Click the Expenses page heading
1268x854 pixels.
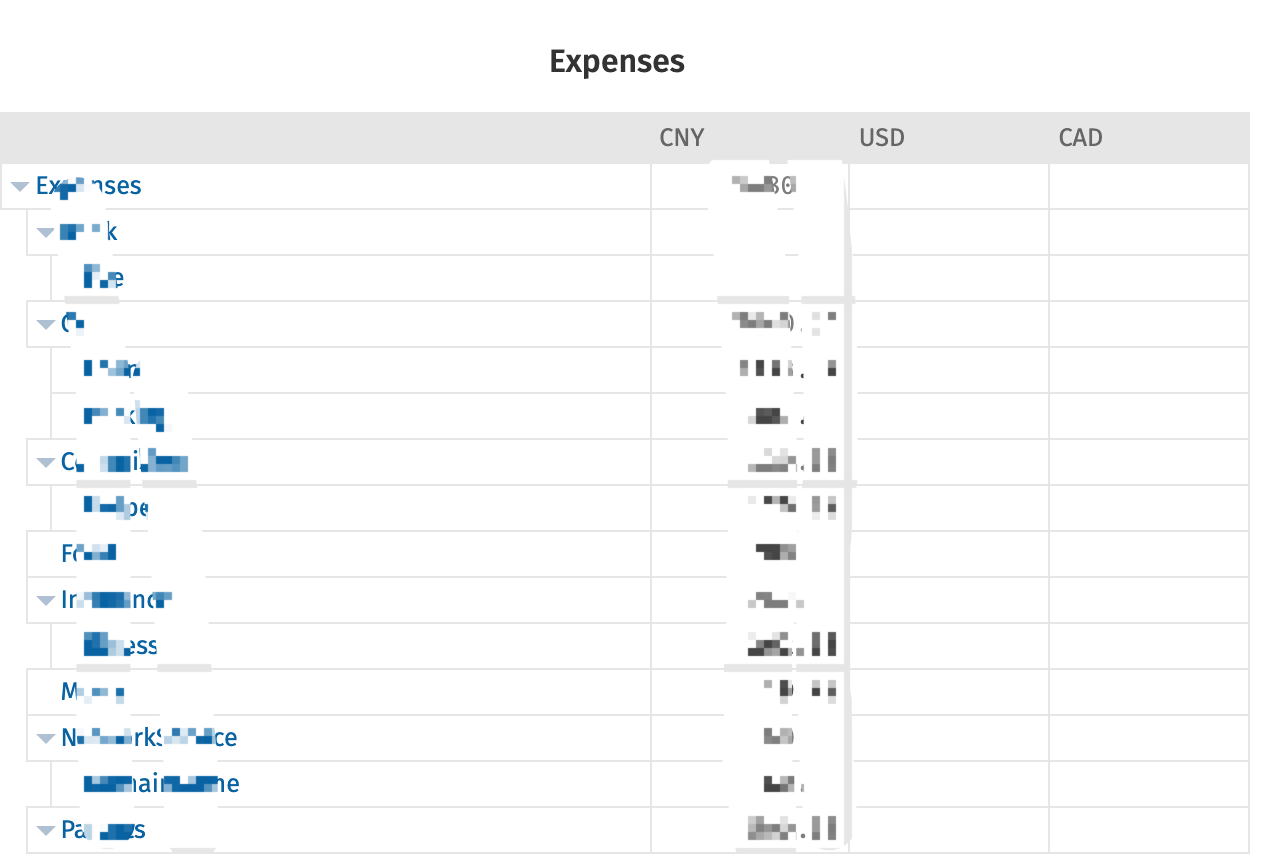617,62
